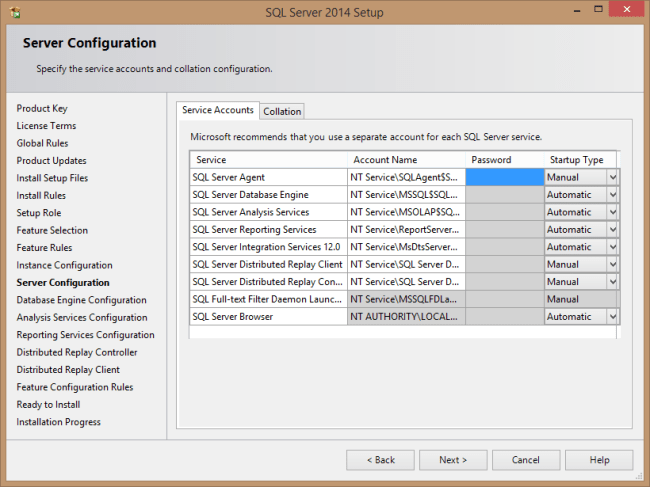Click the Next button
The height and width of the screenshot is (487, 650).
tap(452, 460)
